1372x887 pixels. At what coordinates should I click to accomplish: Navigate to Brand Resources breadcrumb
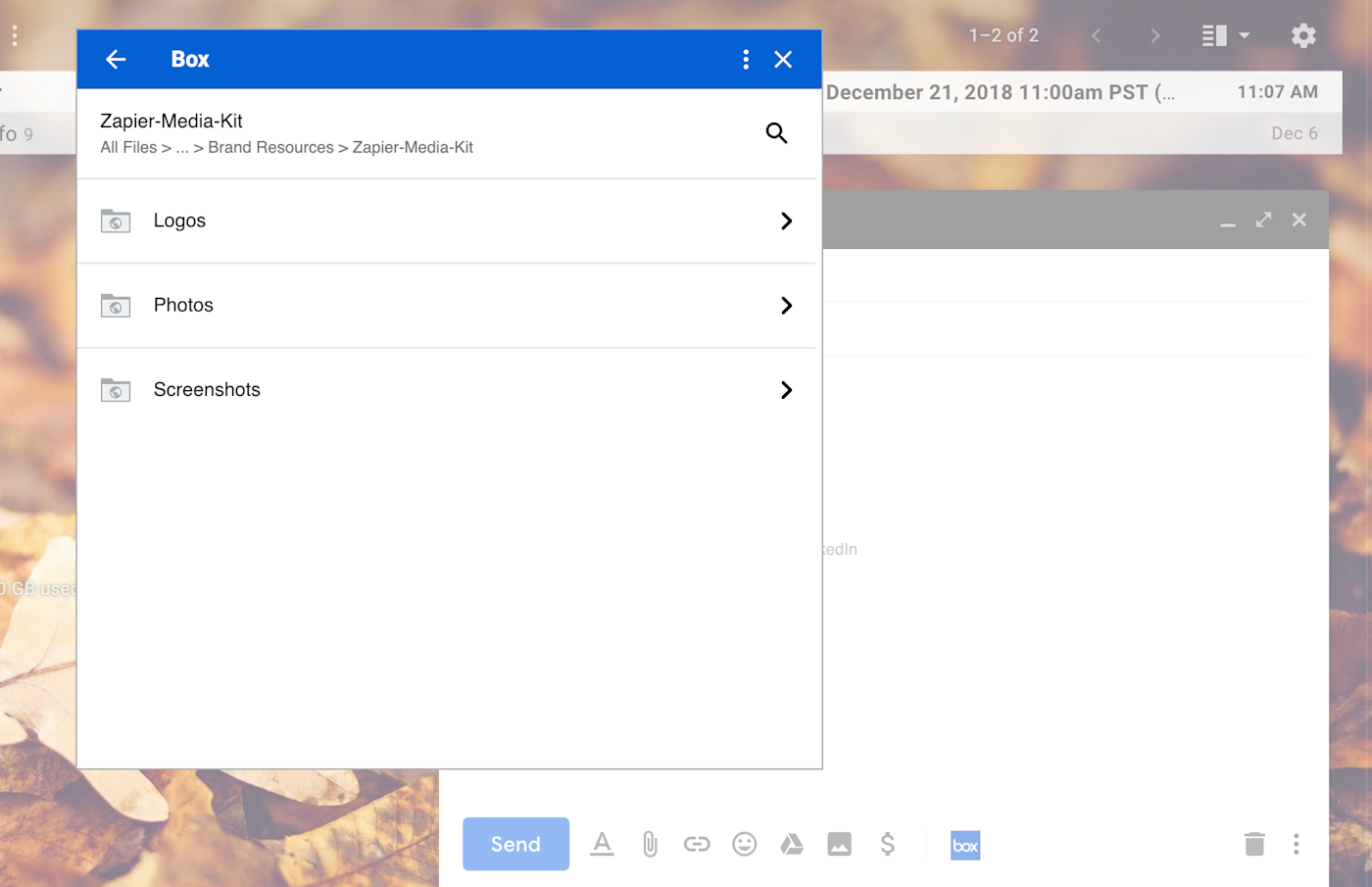click(x=270, y=147)
